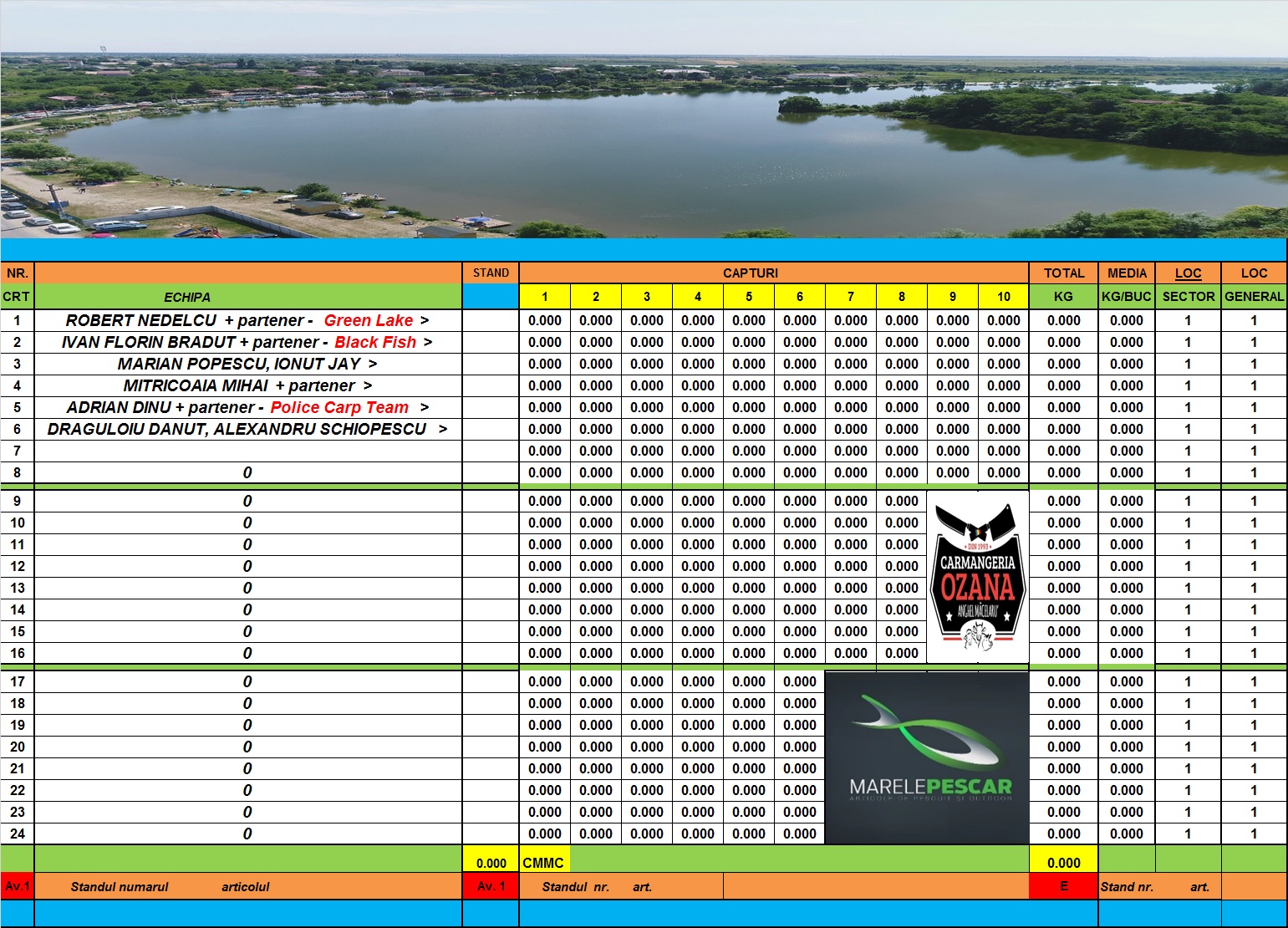Select the underlined LOC header above SECTOR
The image size is (1288, 928).
[x=1188, y=273]
